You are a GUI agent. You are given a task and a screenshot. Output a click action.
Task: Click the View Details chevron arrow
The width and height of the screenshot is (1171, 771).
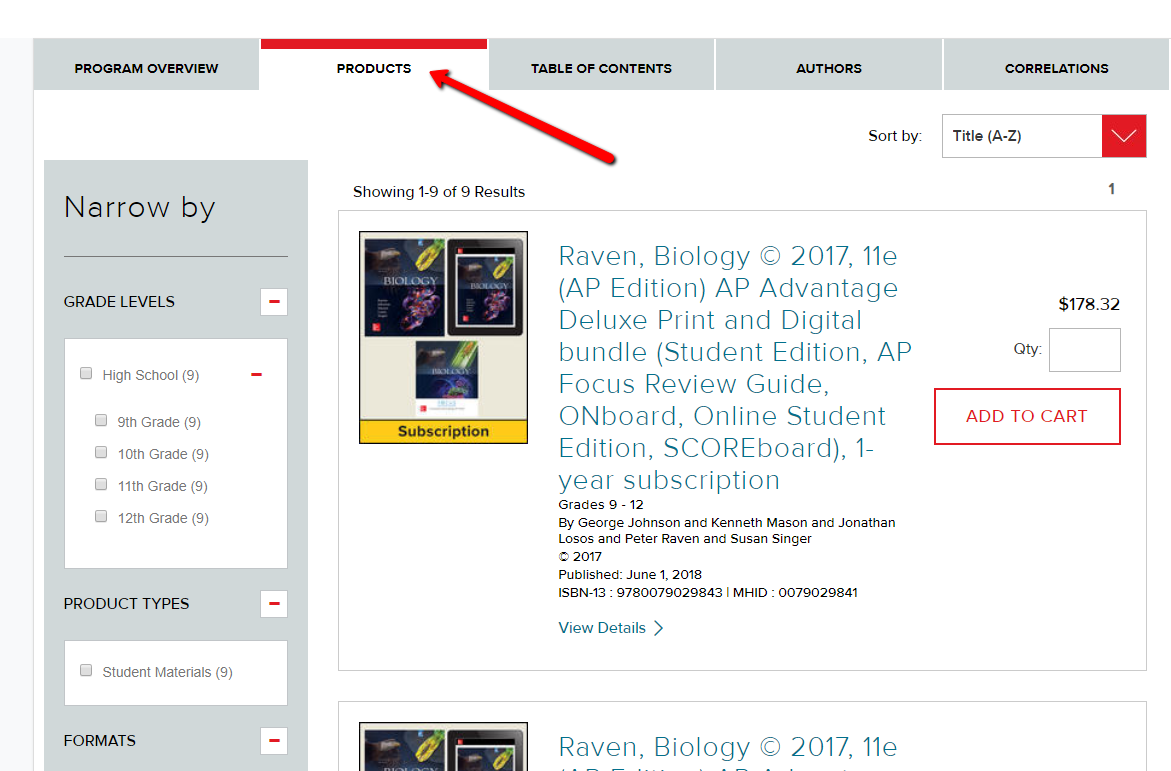coord(657,627)
